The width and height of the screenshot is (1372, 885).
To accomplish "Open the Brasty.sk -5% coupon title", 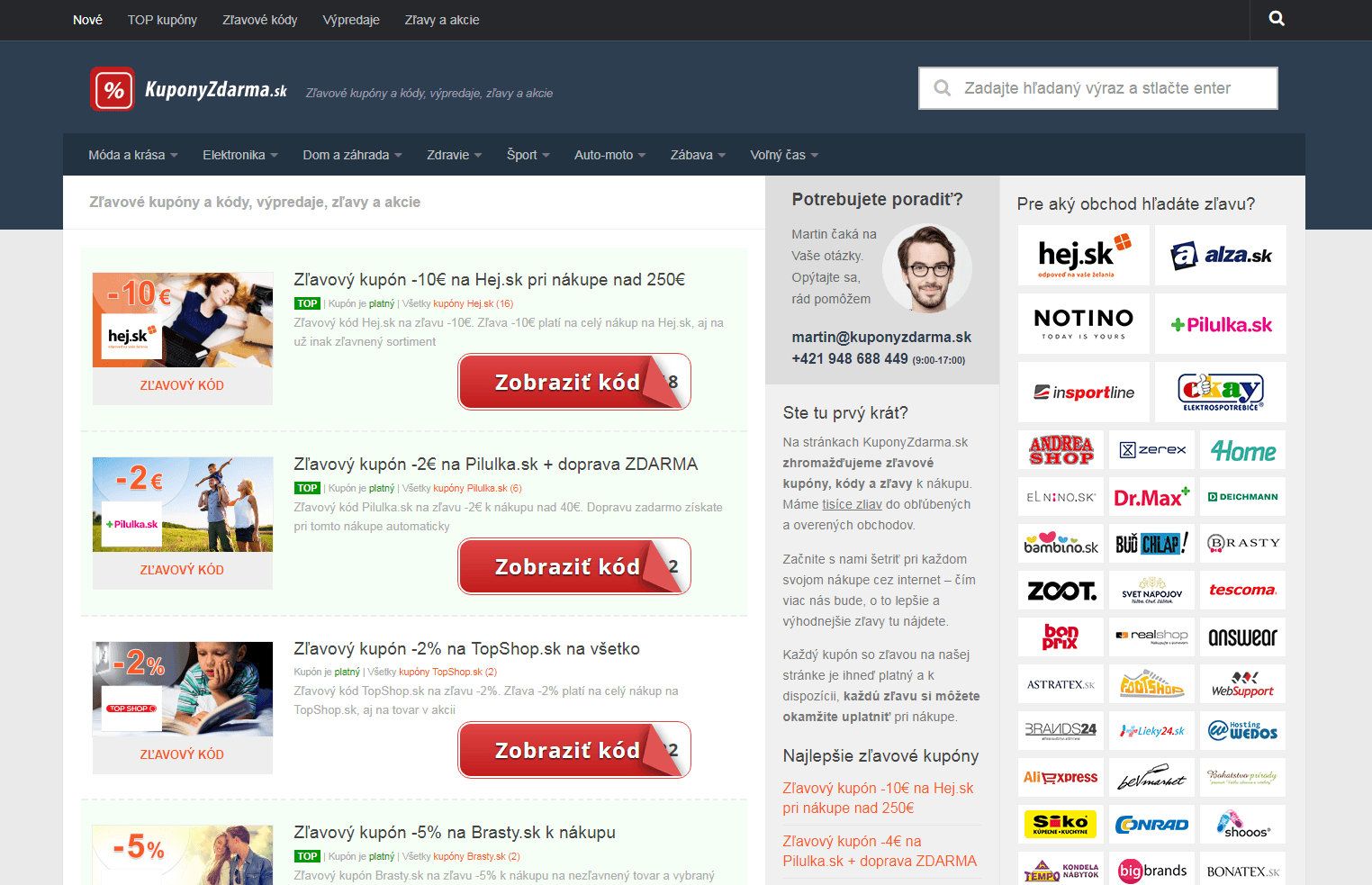I will point(455,833).
